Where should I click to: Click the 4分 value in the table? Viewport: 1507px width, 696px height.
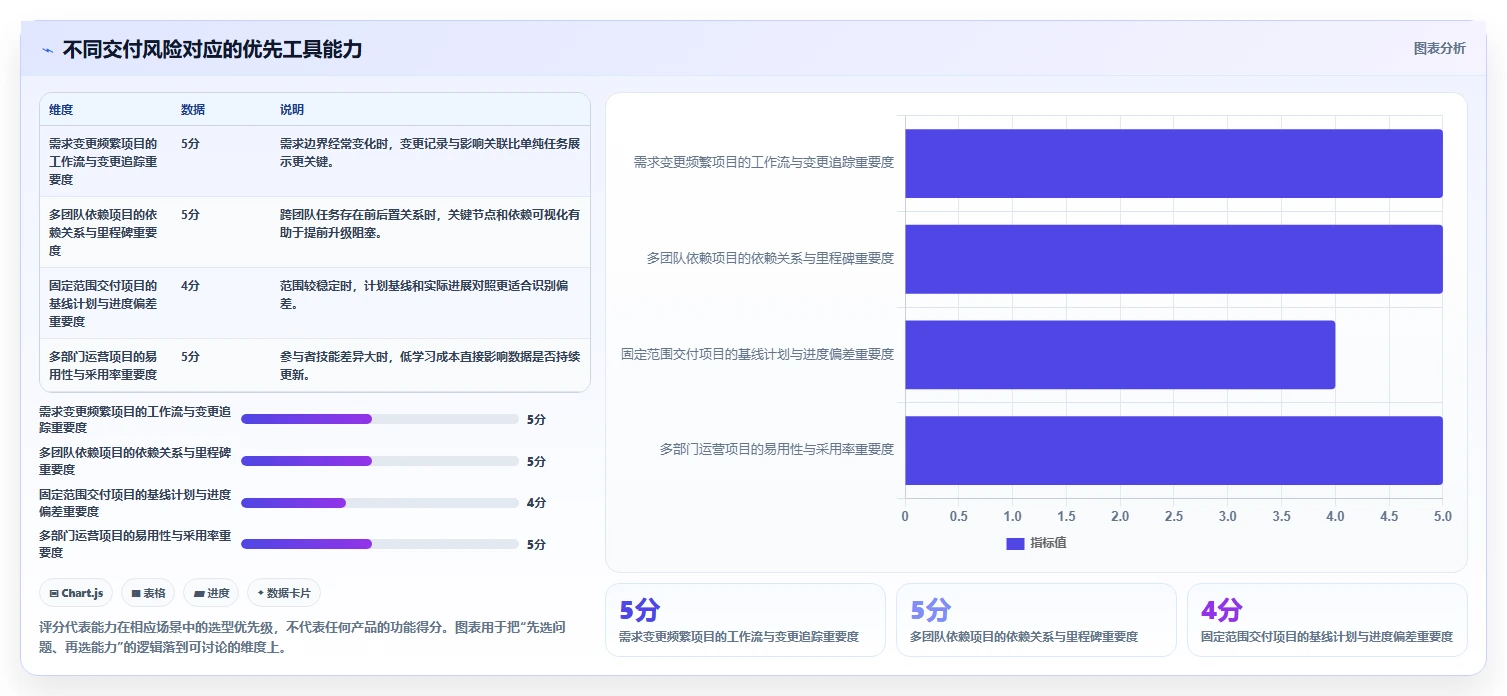point(190,286)
